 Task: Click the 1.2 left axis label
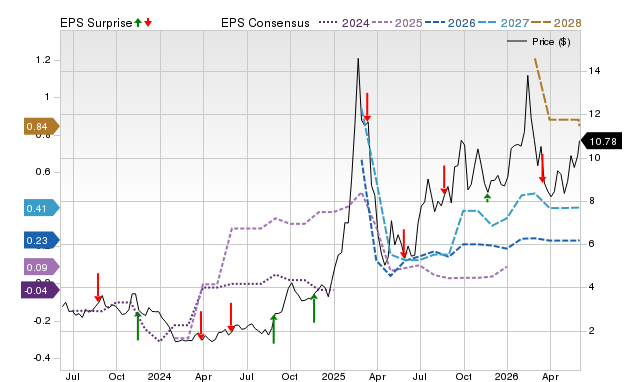[43, 60]
